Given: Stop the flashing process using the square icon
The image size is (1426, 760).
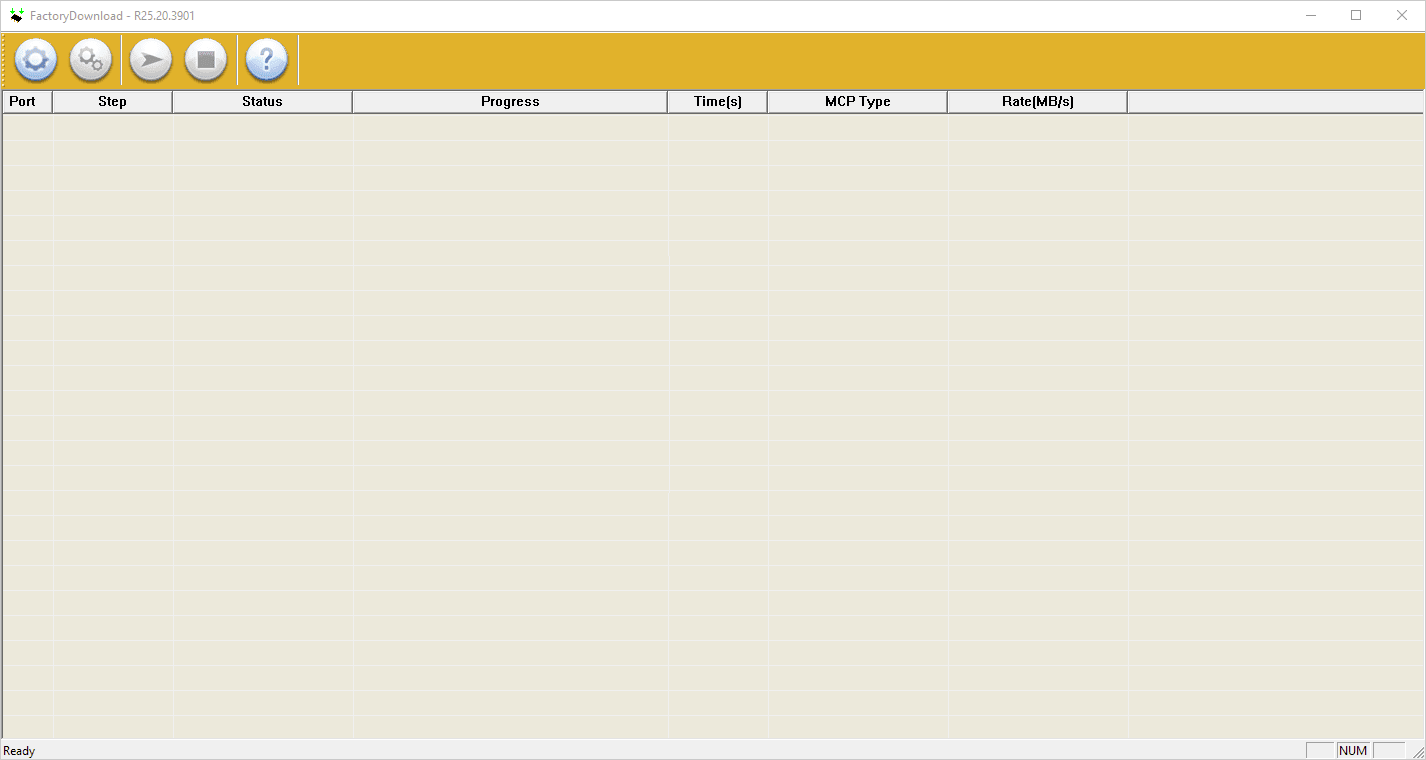Looking at the screenshot, I should tap(206, 59).
